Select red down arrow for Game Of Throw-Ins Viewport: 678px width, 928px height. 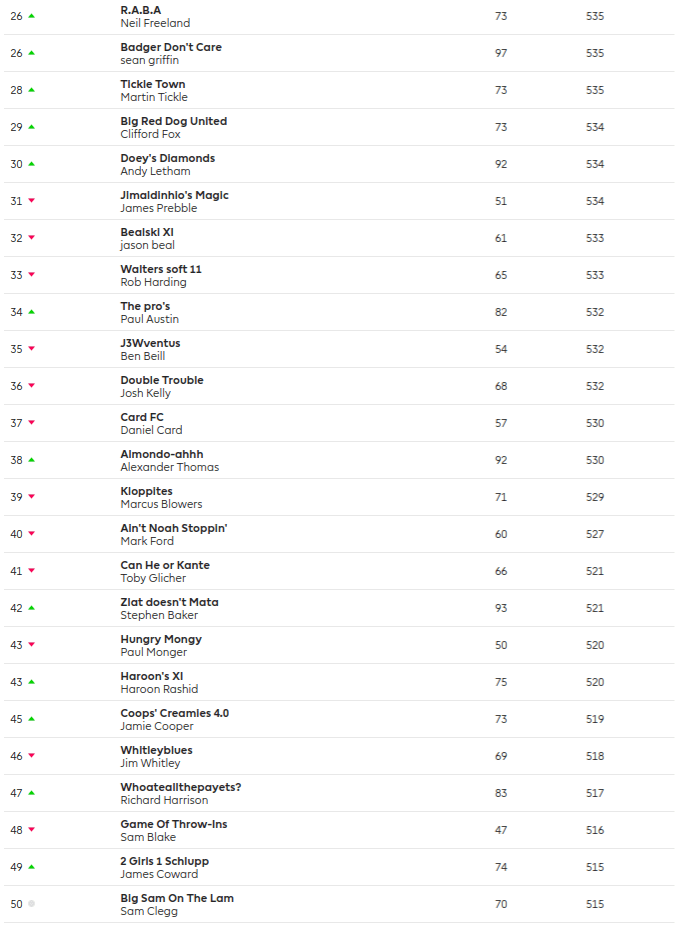32,830
